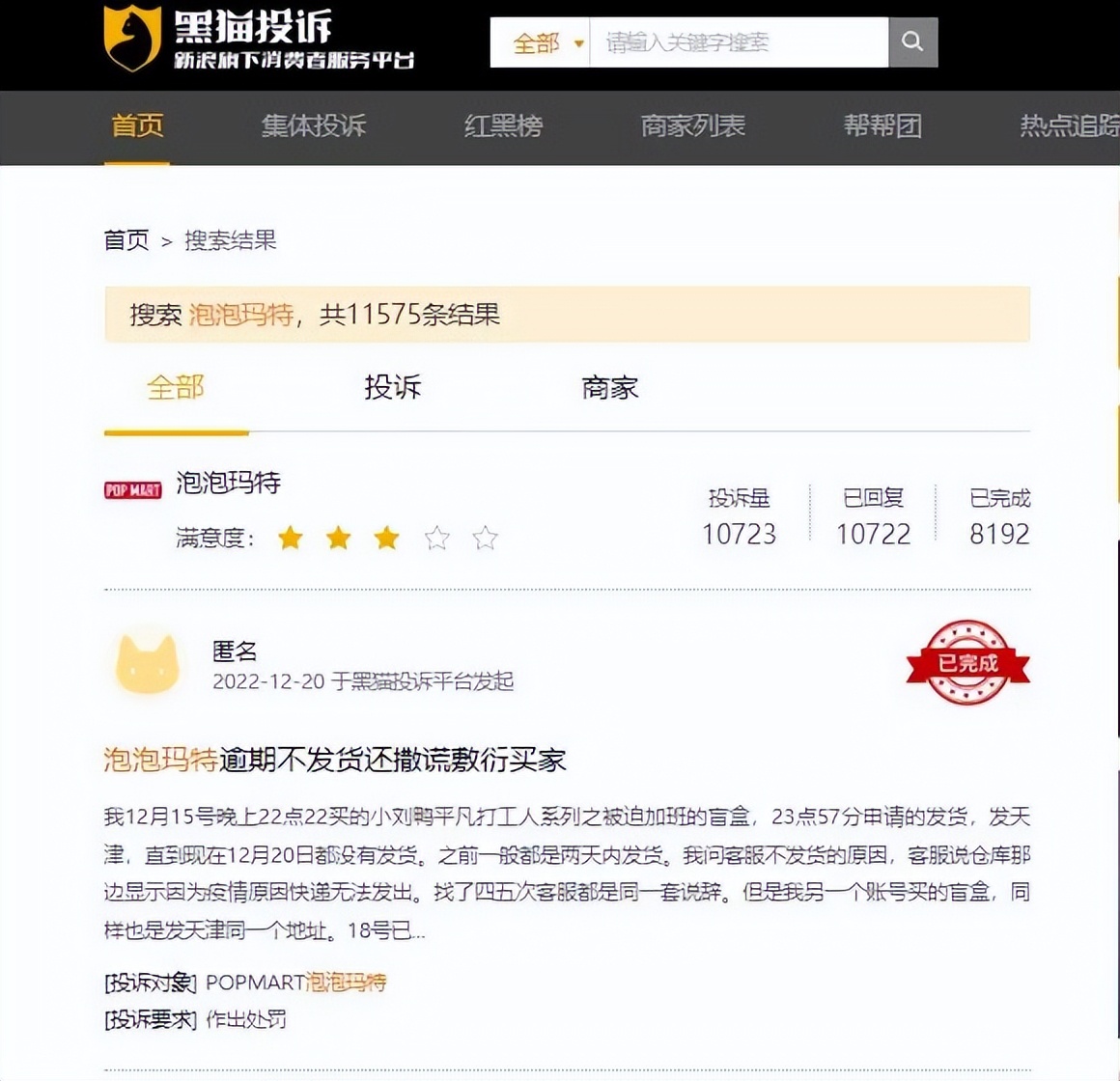Click the satisfaction star rating control
The image size is (1120, 1081).
[x=386, y=539]
